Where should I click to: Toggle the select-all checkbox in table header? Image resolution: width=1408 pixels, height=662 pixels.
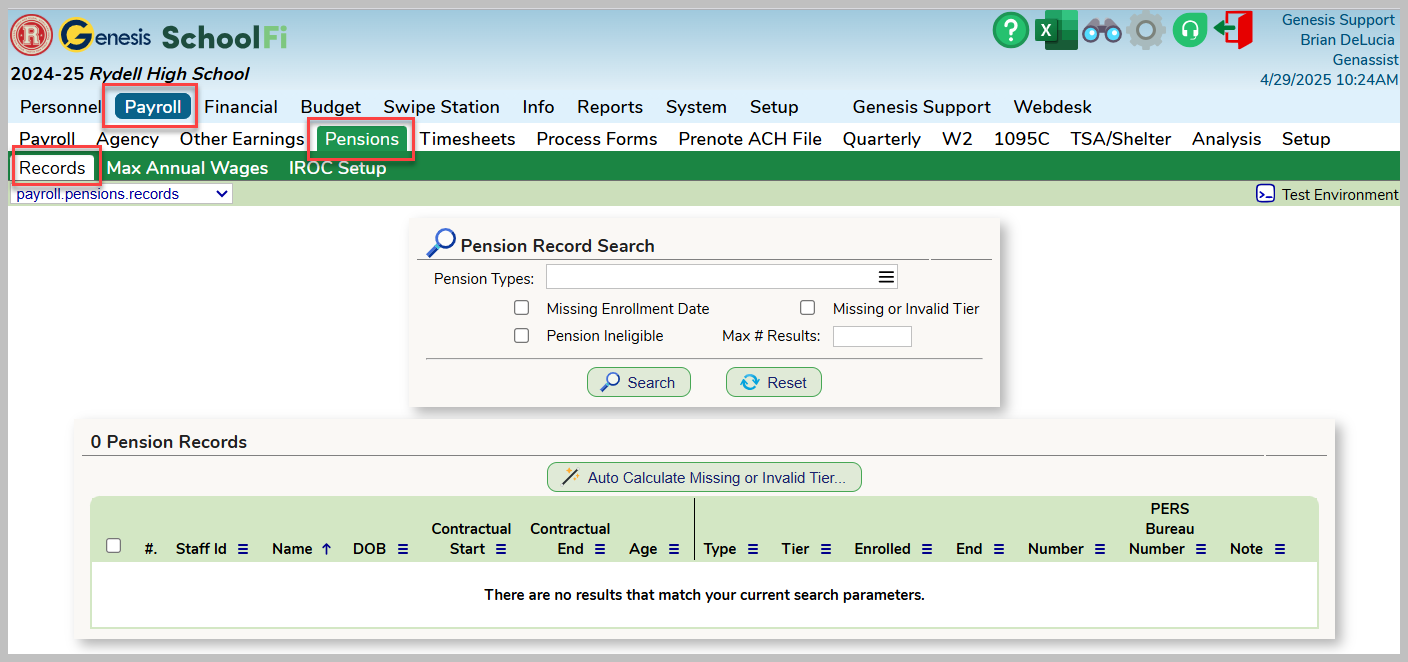click(x=114, y=545)
